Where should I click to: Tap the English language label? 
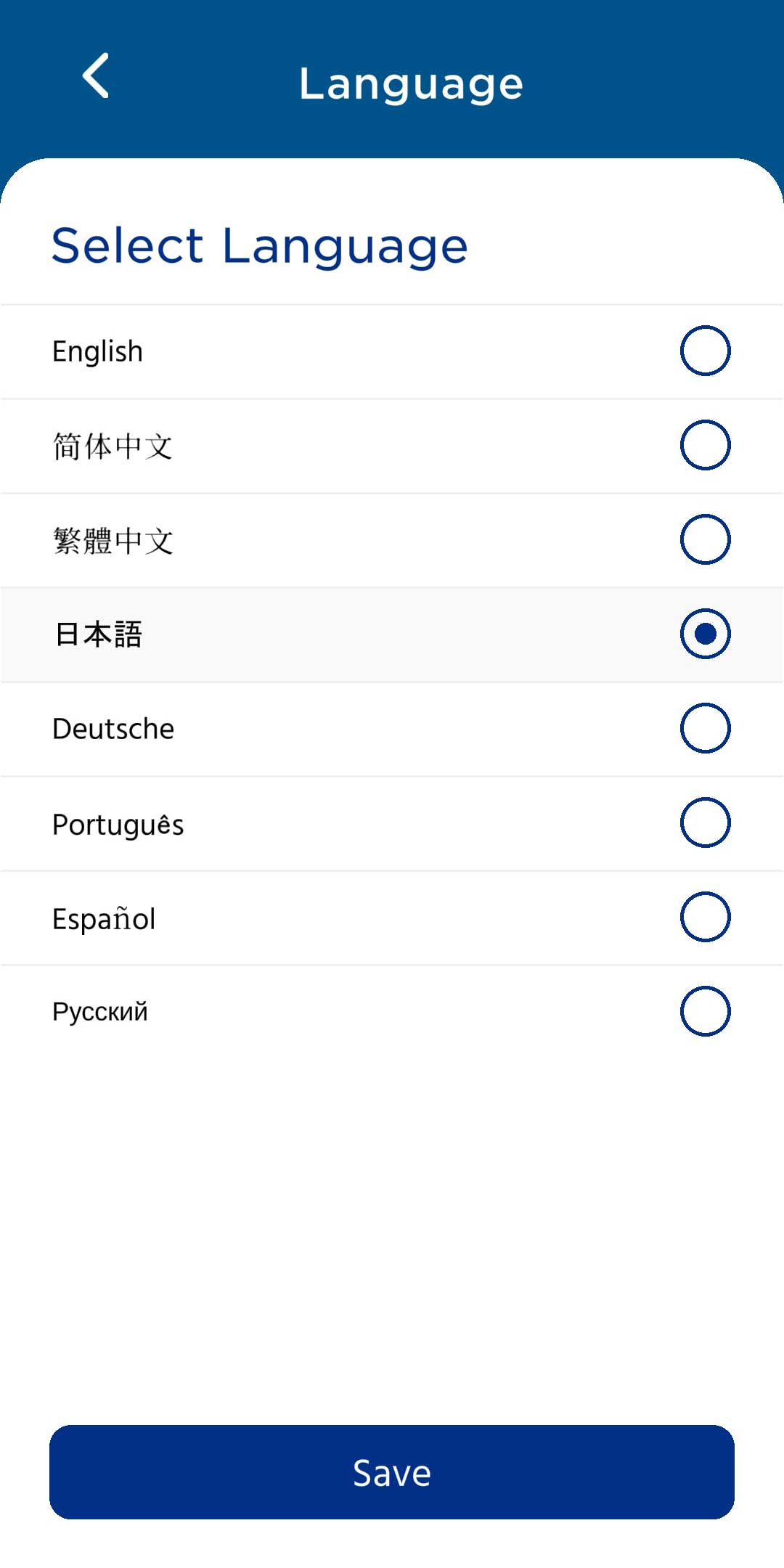click(x=97, y=352)
